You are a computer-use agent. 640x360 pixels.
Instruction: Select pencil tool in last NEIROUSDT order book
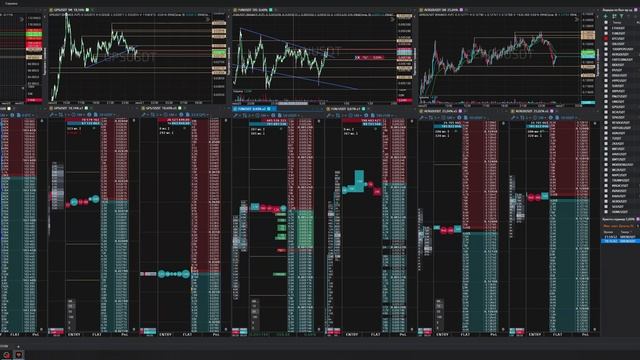pos(513,118)
